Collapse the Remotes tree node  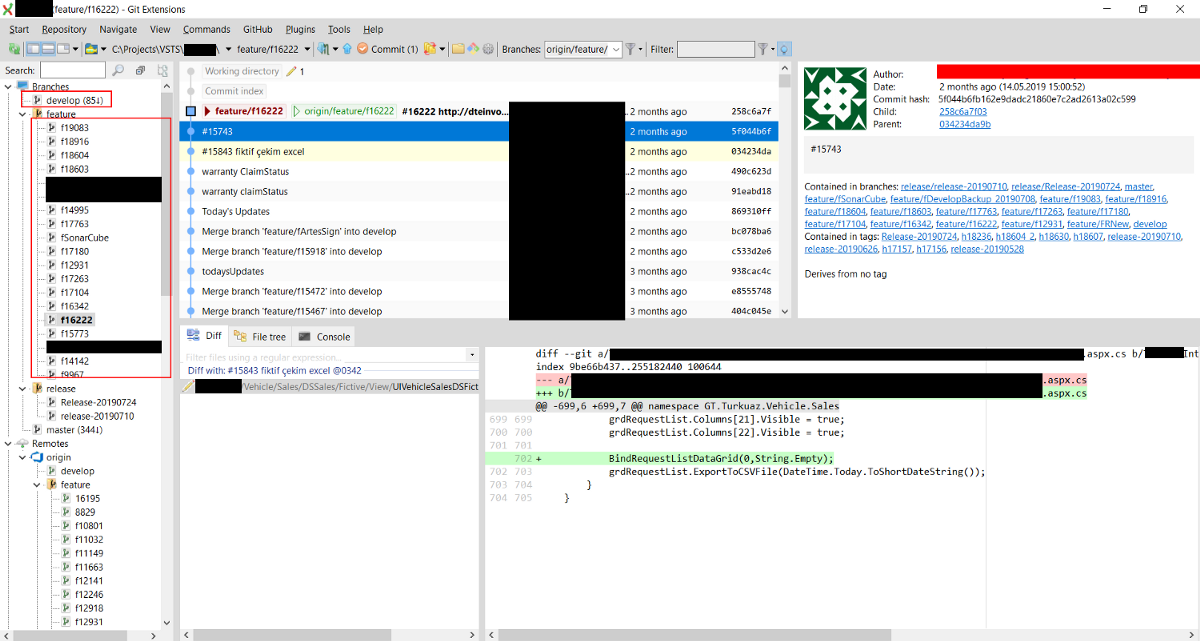(x=9, y=444)
